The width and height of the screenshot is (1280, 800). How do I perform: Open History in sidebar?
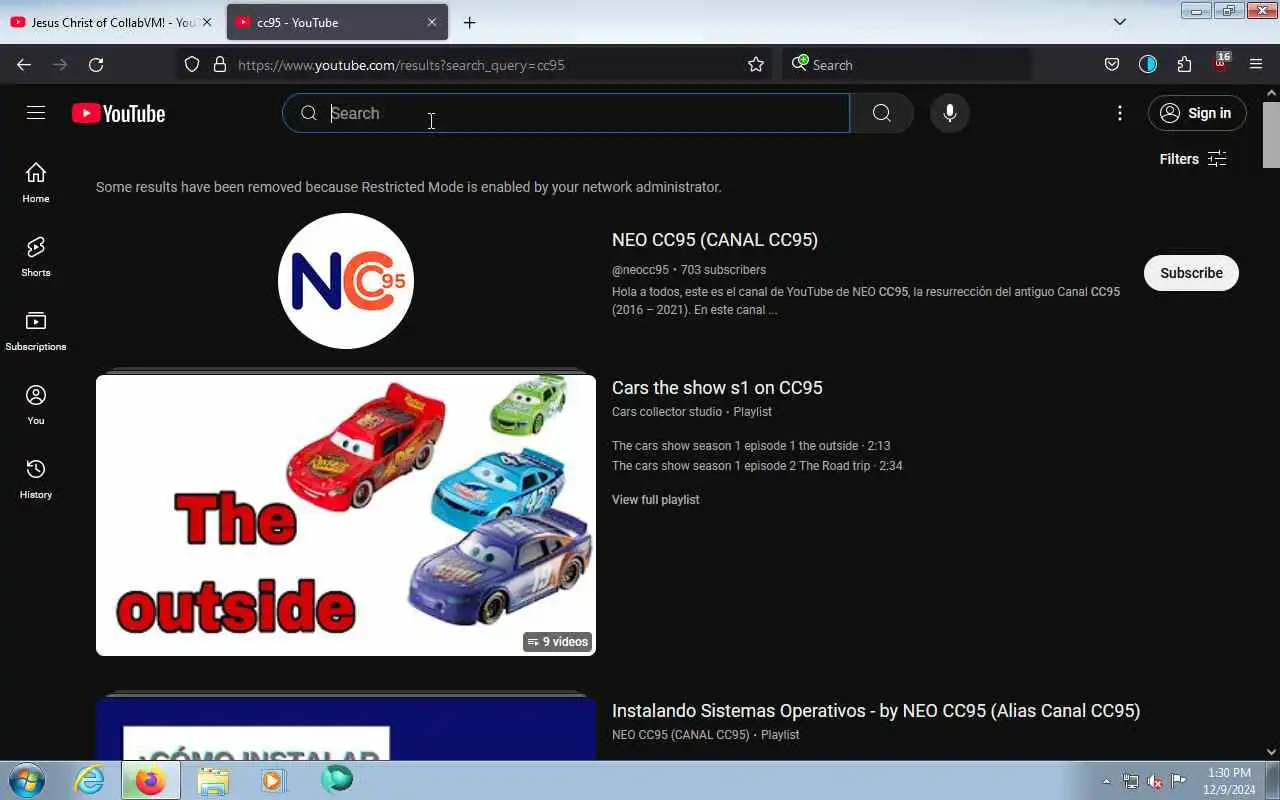36,479
